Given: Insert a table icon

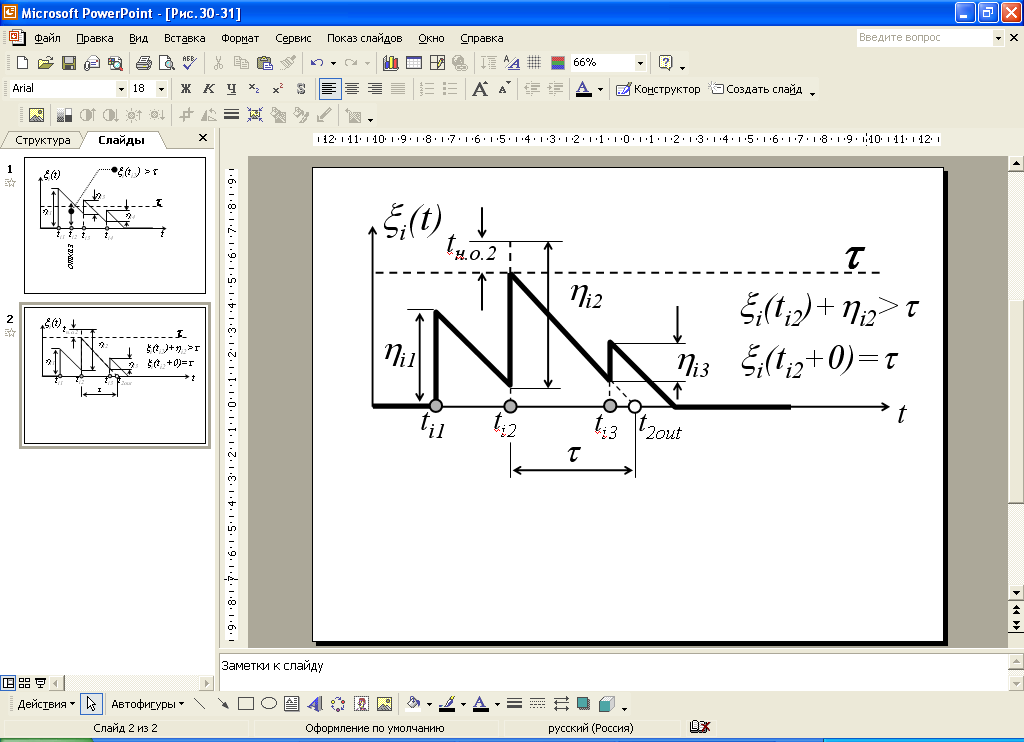Looking at the screenshot, I should tap(414, 63).
